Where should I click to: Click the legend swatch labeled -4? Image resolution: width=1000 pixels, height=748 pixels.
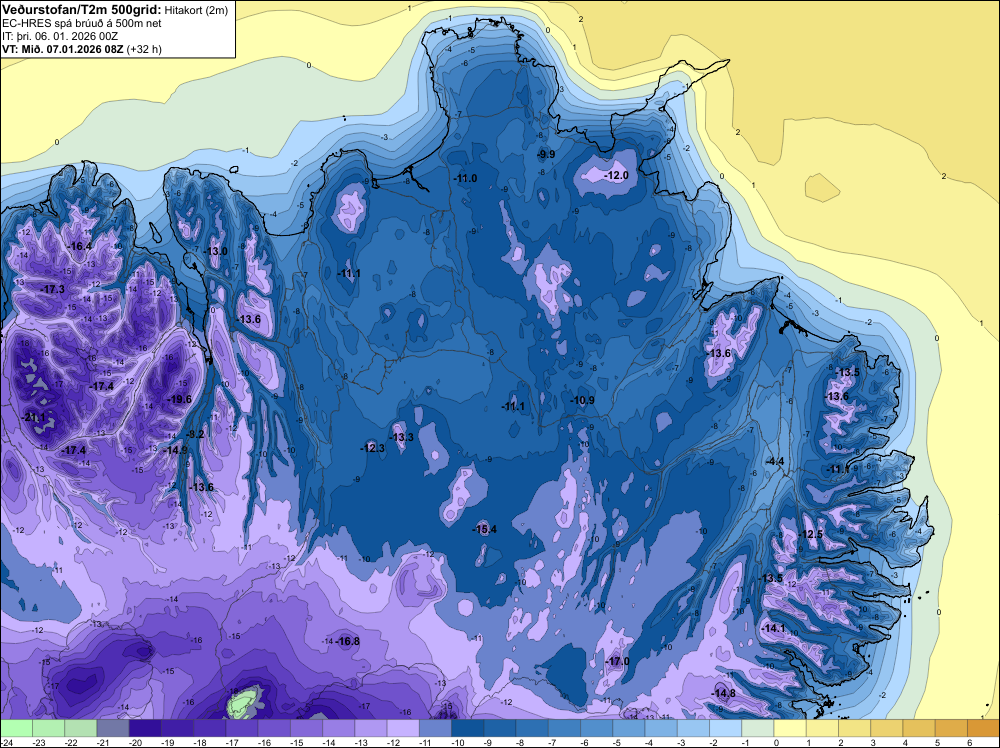pyautogui.click(x=661, y=728)
